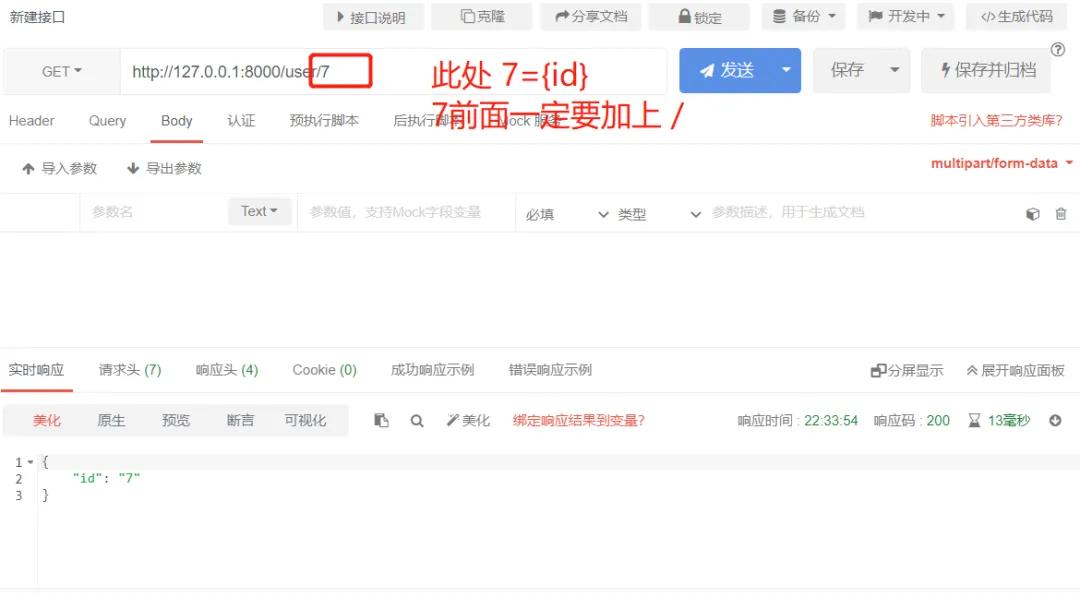Switch to 原生 raw response view
The image size is (1080, 597).
111,420
